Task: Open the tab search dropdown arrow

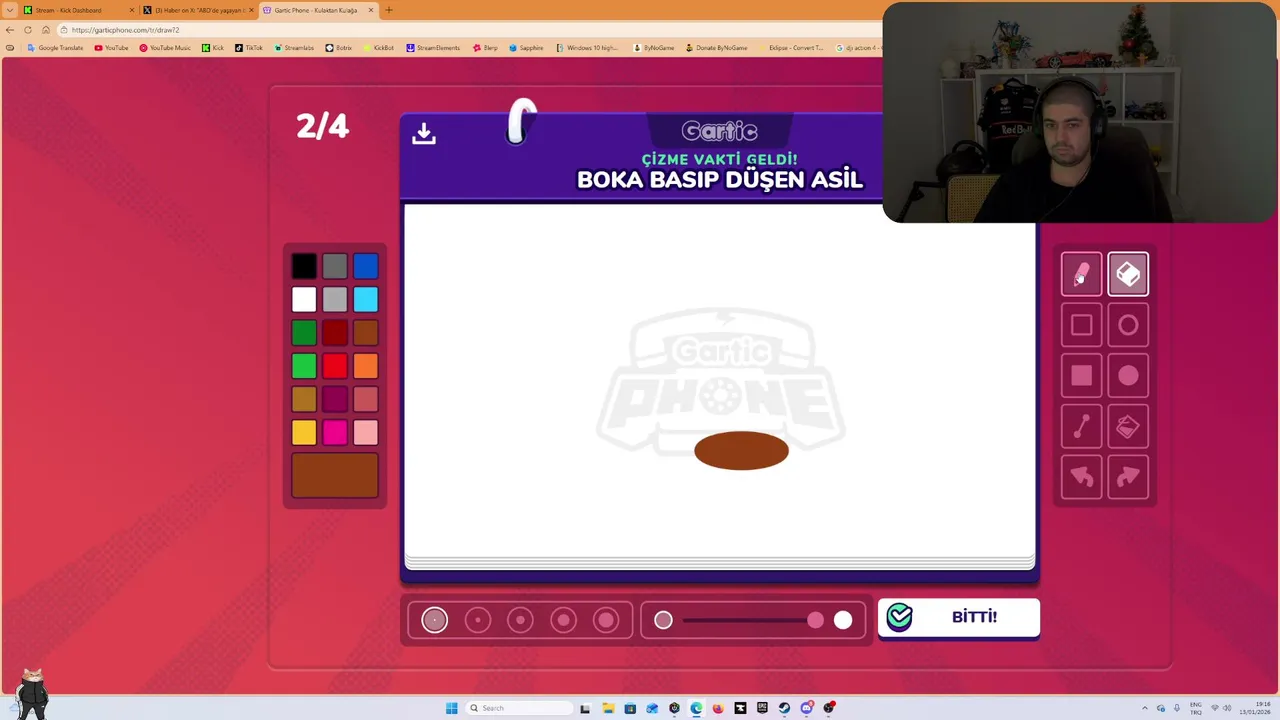Action: [x=10, y=10]
